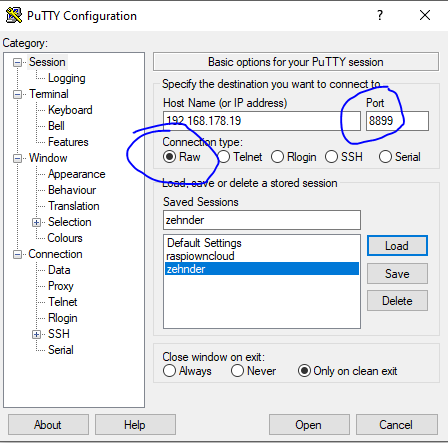Collapse the Session tree node
The width and height of the screenshot is (448, 443).
17,62
